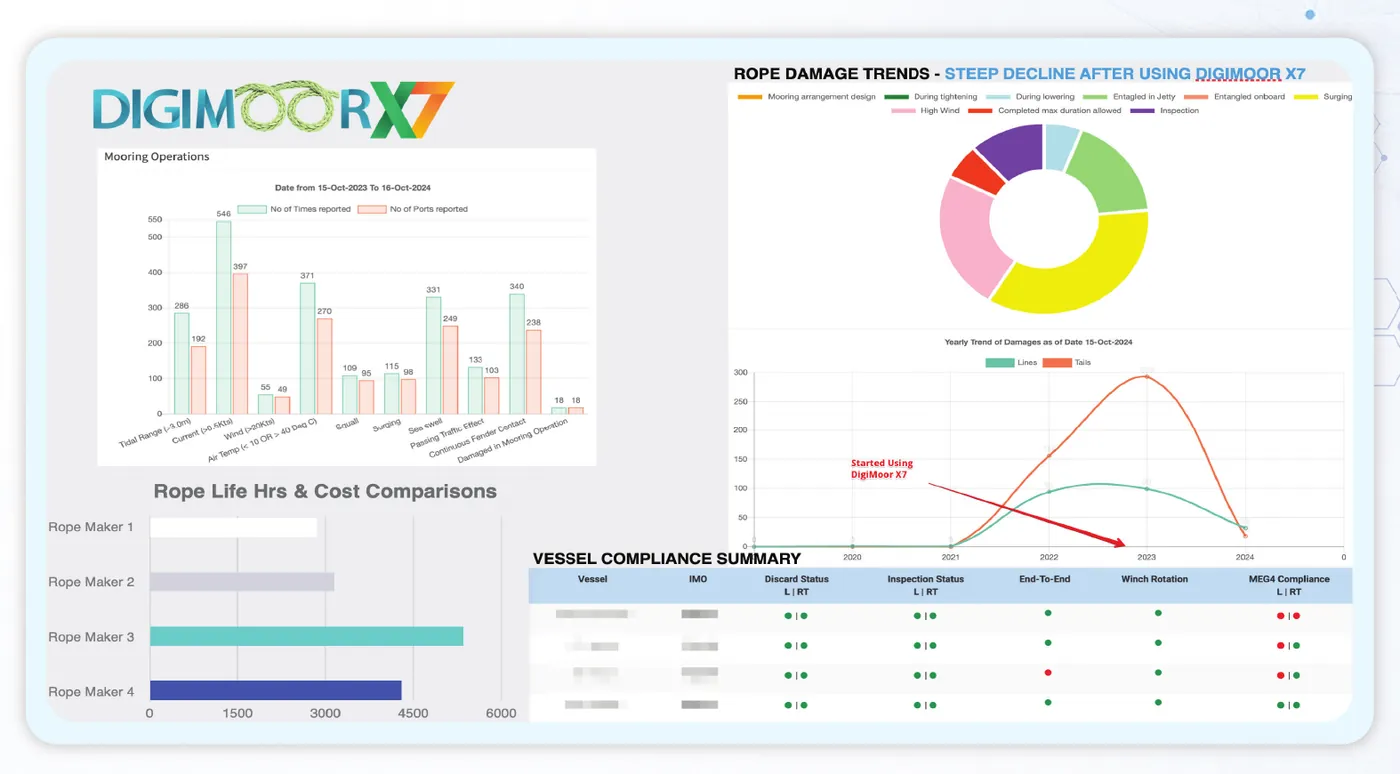
Task: Hide the 'Tails' series in yearly trend
Action: [1066, 363]
